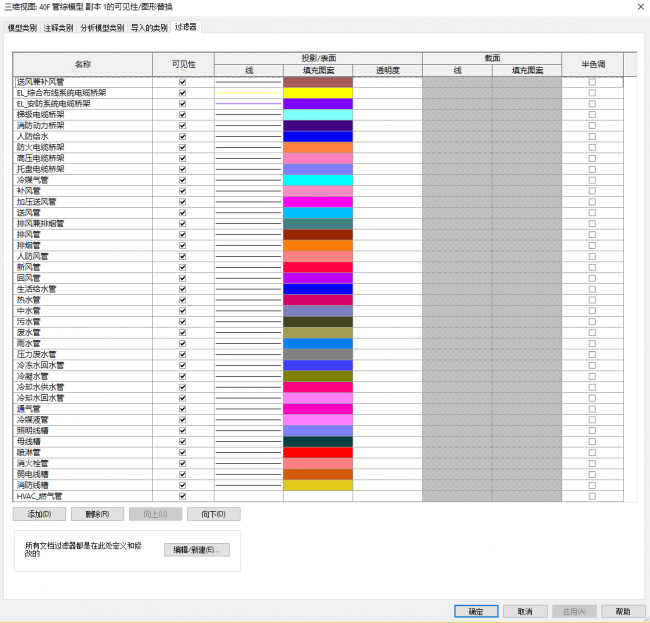Enable halftone for 送风兼补风管 row
Screen dimensions: 650x623
coord(592,82)
